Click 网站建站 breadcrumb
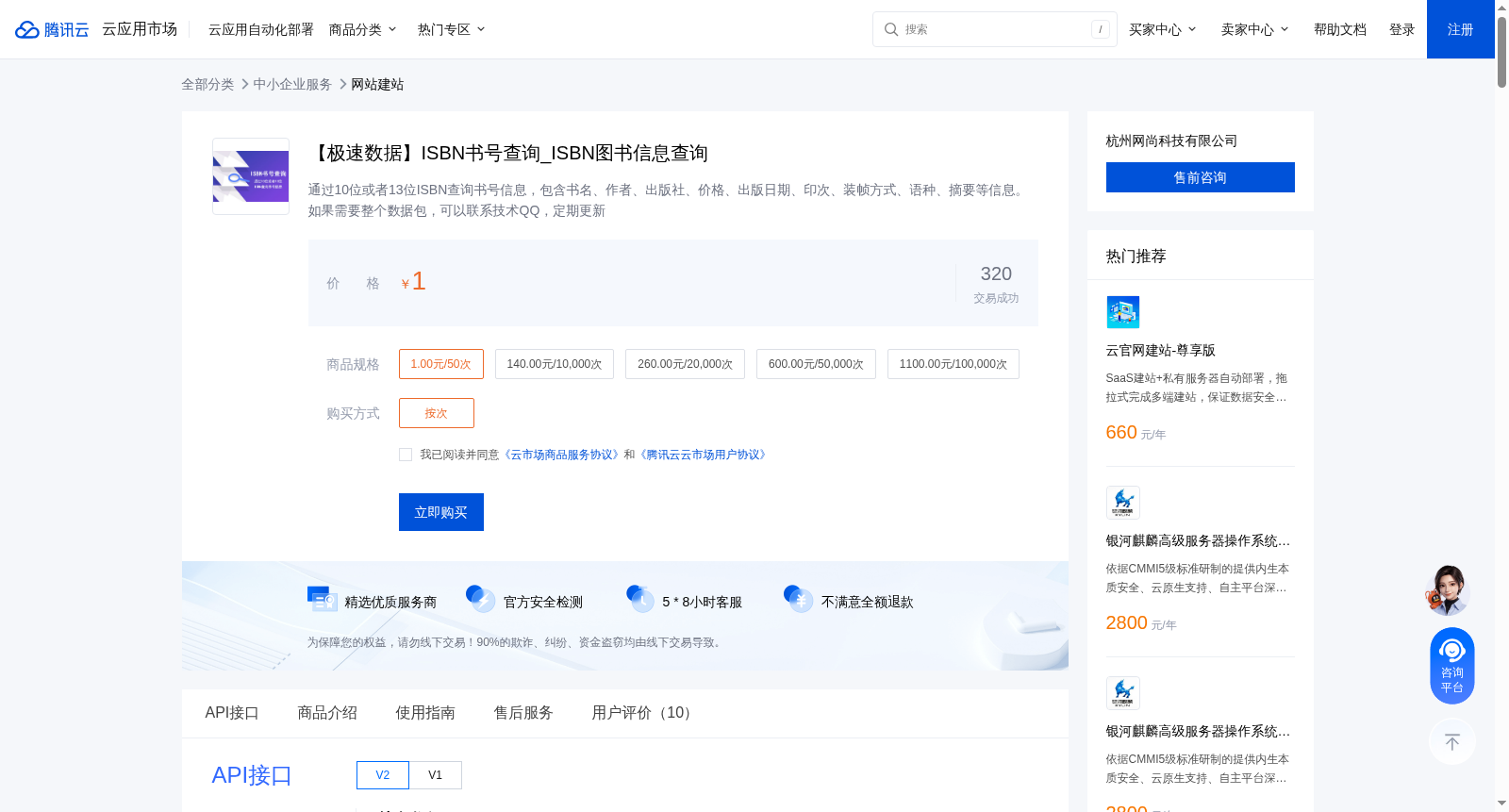 377,84
